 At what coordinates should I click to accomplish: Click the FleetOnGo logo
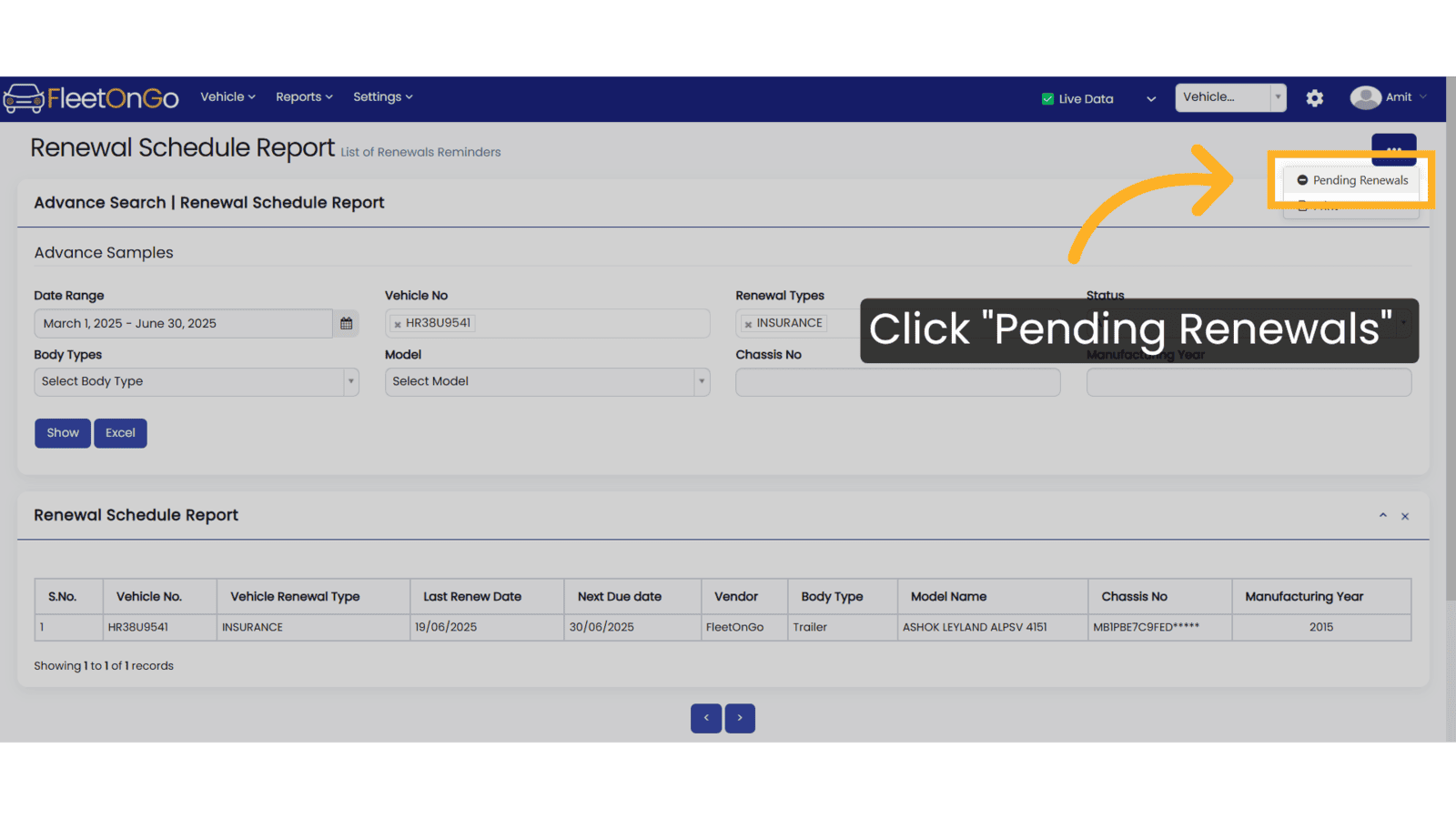pos(91,97)
